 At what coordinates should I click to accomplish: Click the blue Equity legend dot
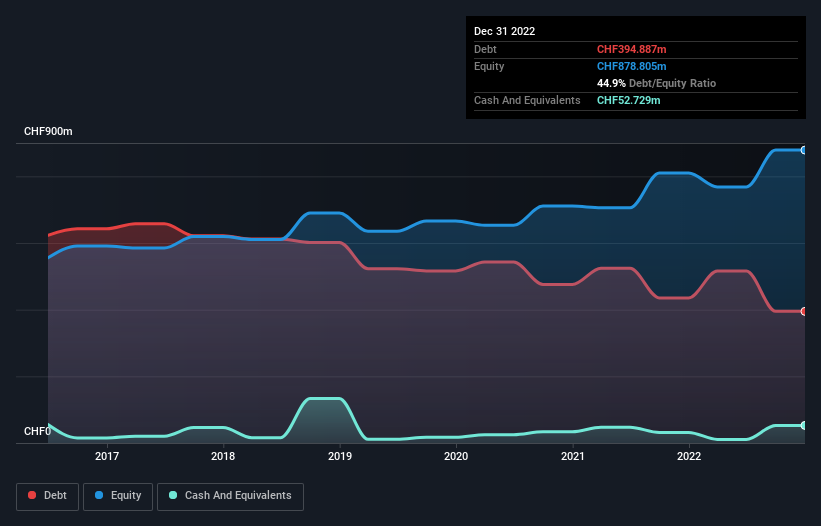tap(99, 495)
